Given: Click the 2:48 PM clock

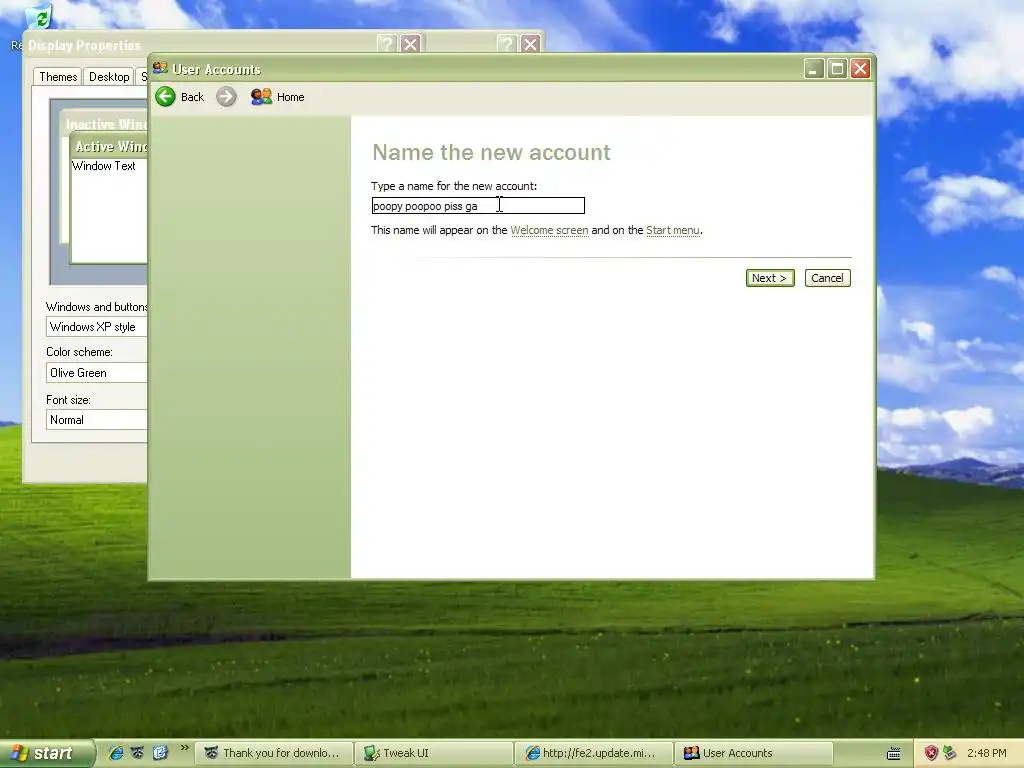Looking at the screenshot, I should 986,753.
